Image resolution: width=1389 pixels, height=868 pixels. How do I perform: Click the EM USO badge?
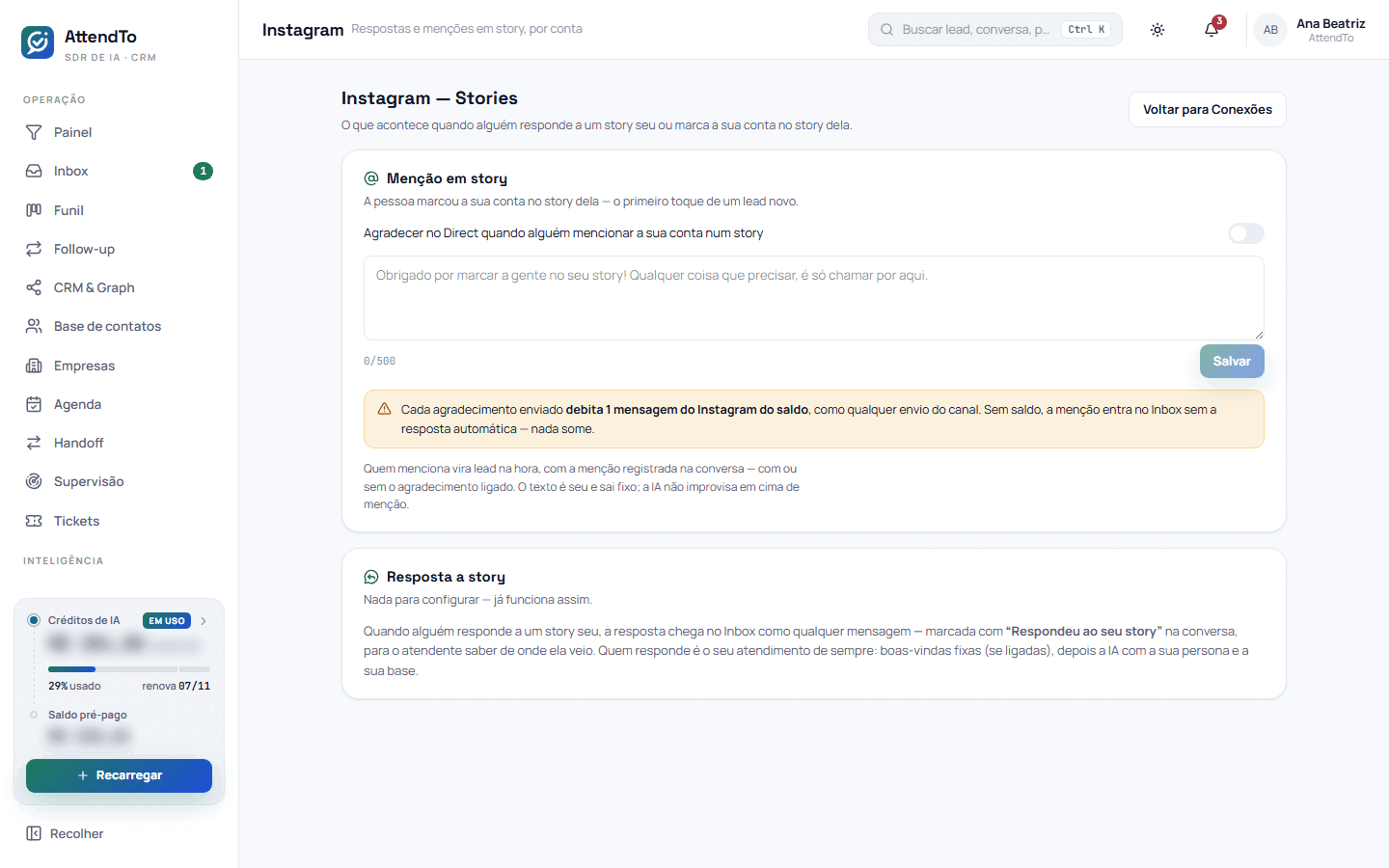(167, 621)
